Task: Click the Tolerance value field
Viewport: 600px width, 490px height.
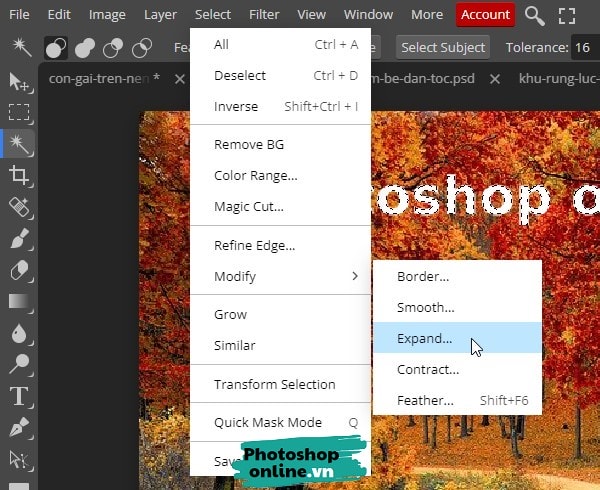Action: pyautogui.click(x=582, y=47)
